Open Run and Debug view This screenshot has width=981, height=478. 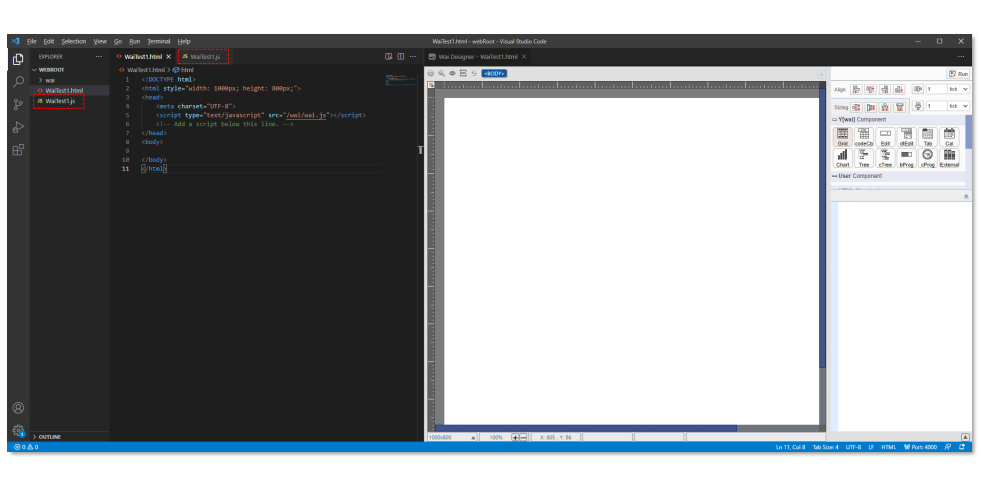18,127
